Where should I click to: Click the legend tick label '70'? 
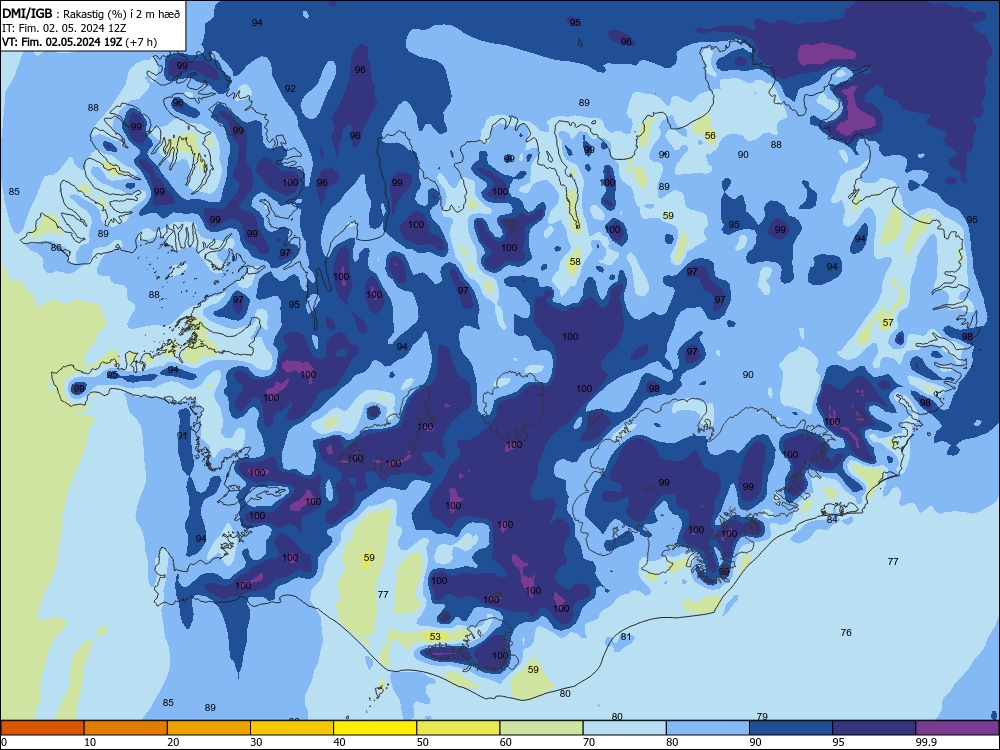589,742
